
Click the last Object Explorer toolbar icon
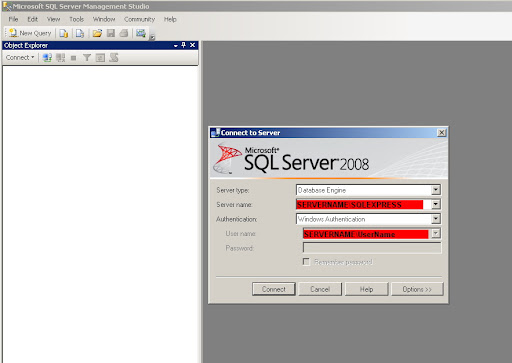(114, 58)
